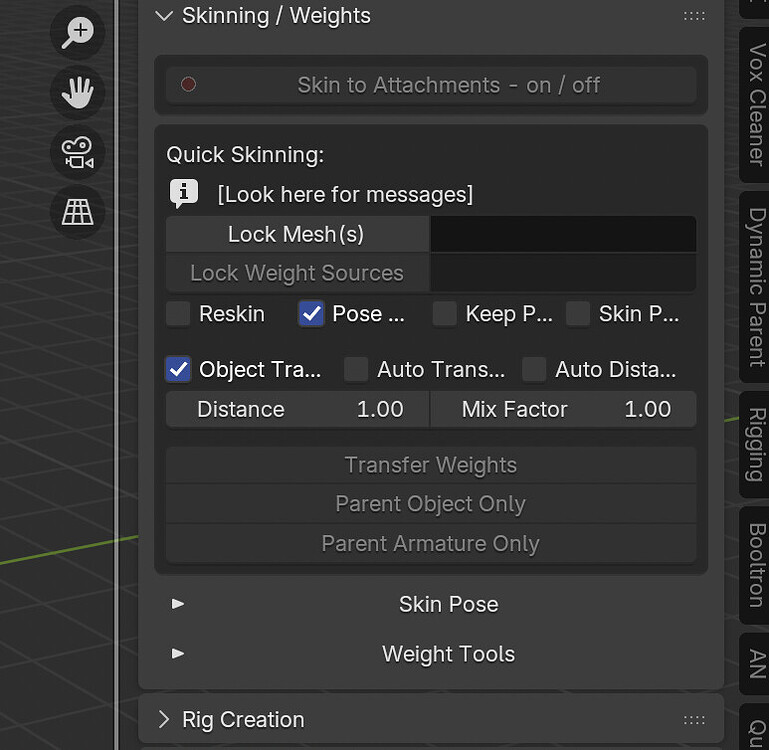The height and width of the screenshot is (750, 769).
Task: Click the Parent Armature Only button
Action: (431, 543)
